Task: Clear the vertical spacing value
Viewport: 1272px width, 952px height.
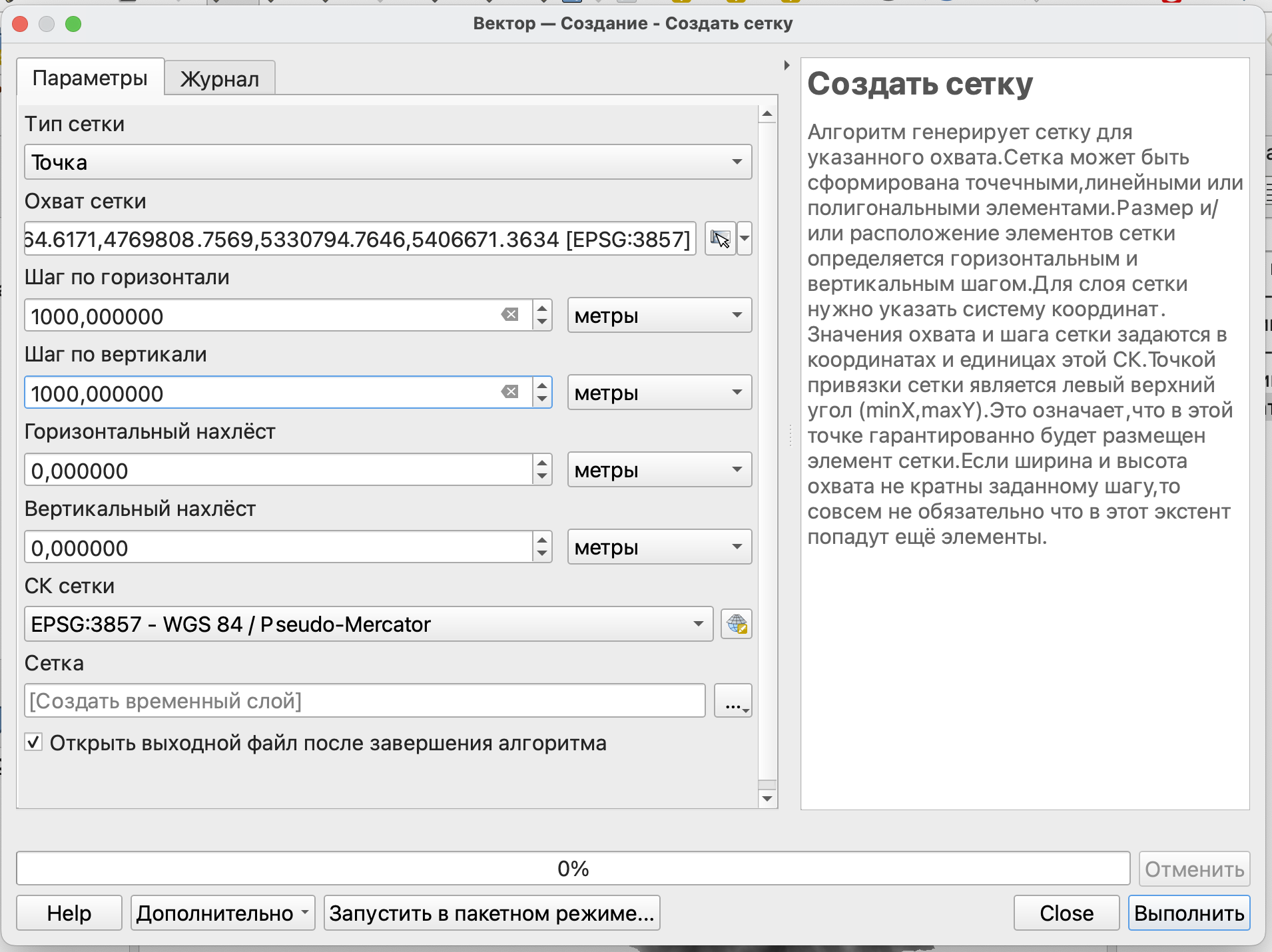Action: [x=510, y=392]
